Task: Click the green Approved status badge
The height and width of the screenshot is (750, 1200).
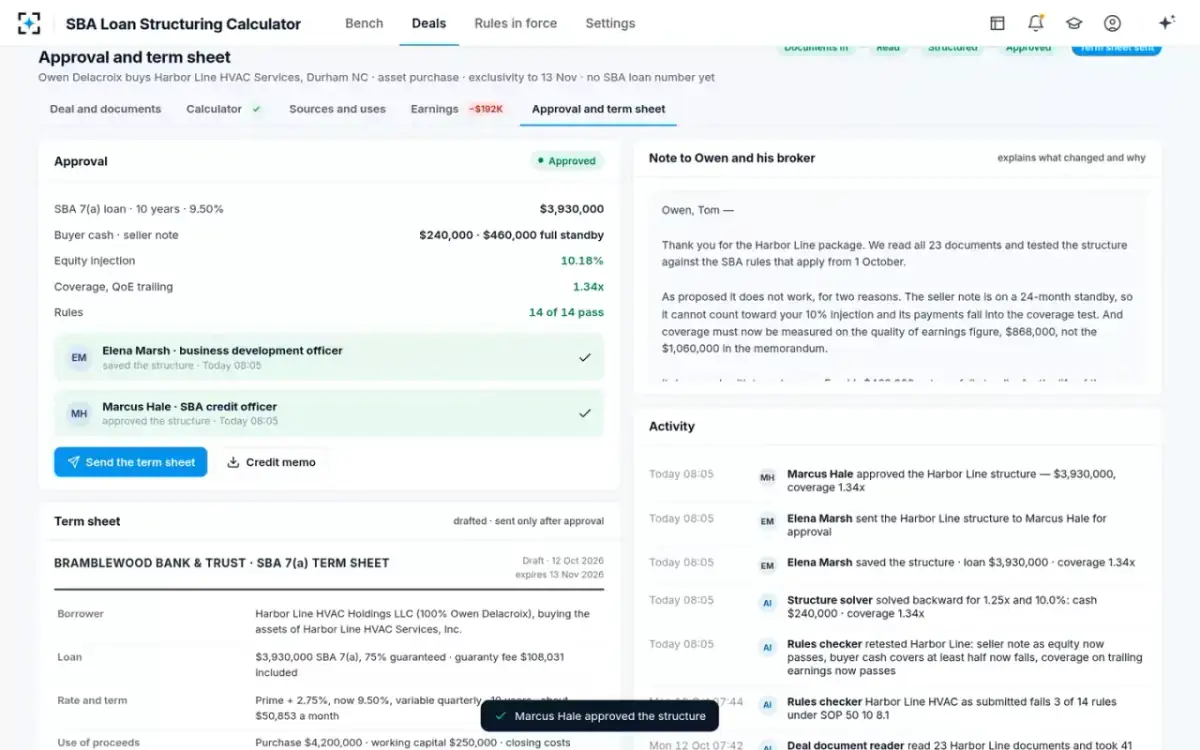Action: point(566,161)
